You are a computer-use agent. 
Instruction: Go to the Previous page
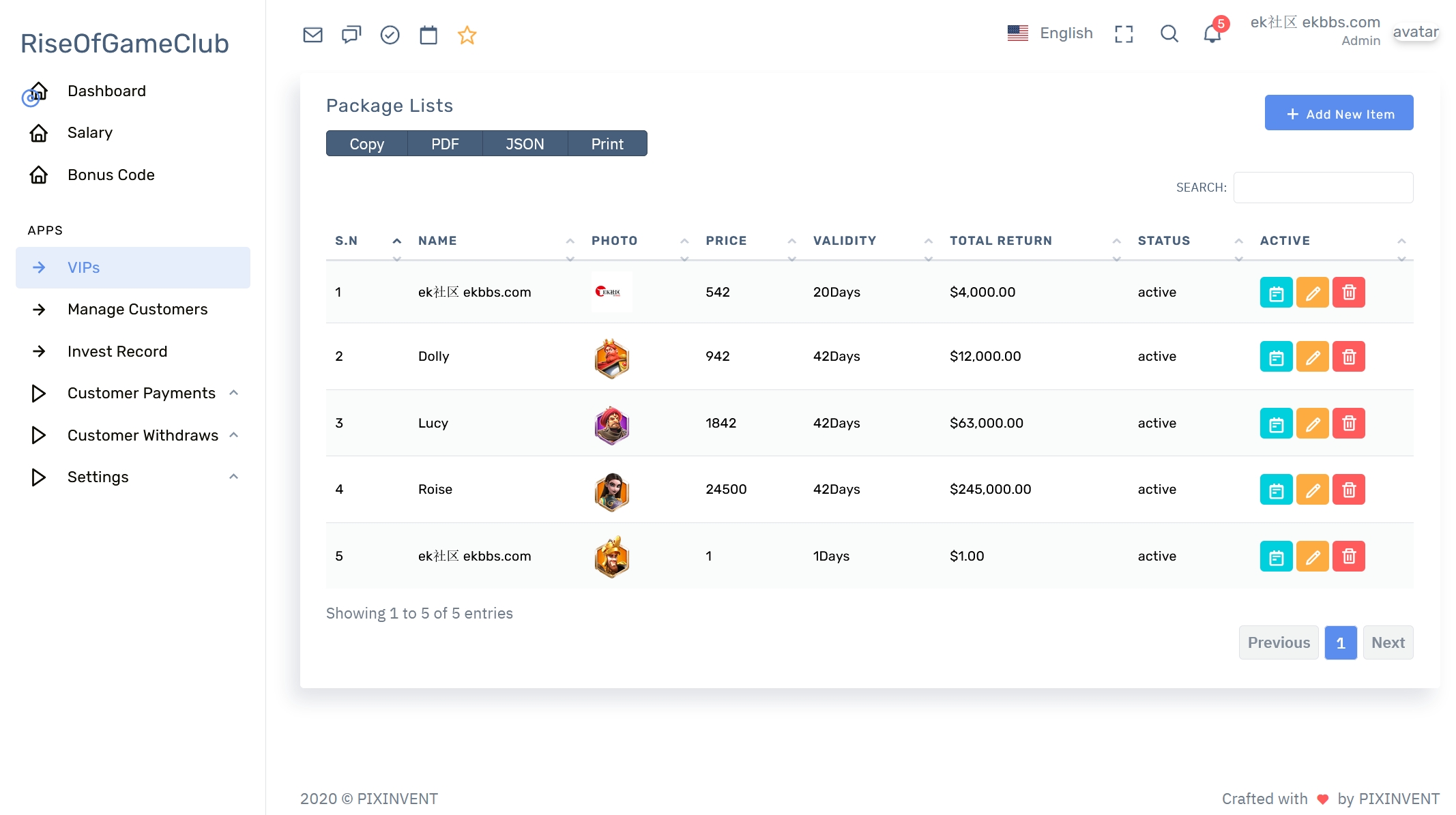tap(1279, 643)
